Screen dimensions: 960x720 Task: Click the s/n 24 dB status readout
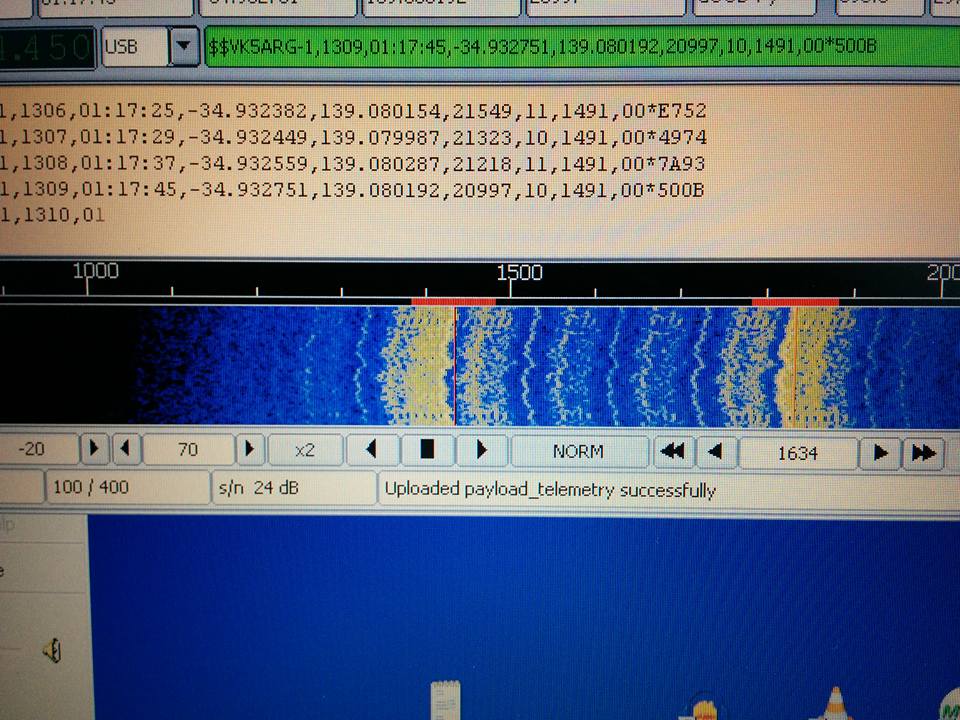point(294,488)
